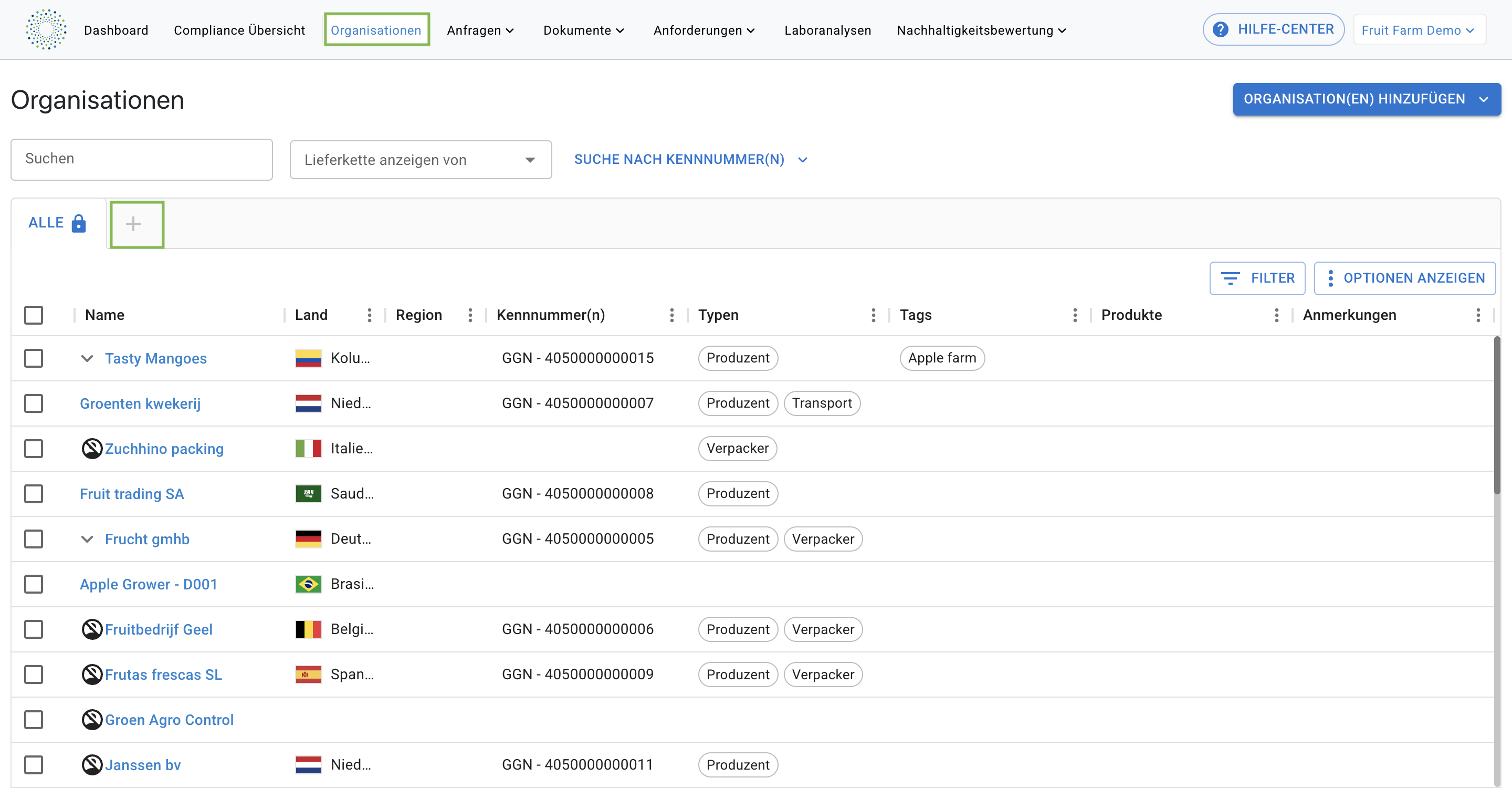Open the Apple Grower - D001 link
Image resolution: width=1512 pixels, height=788 pixels.
click(149, 585)
